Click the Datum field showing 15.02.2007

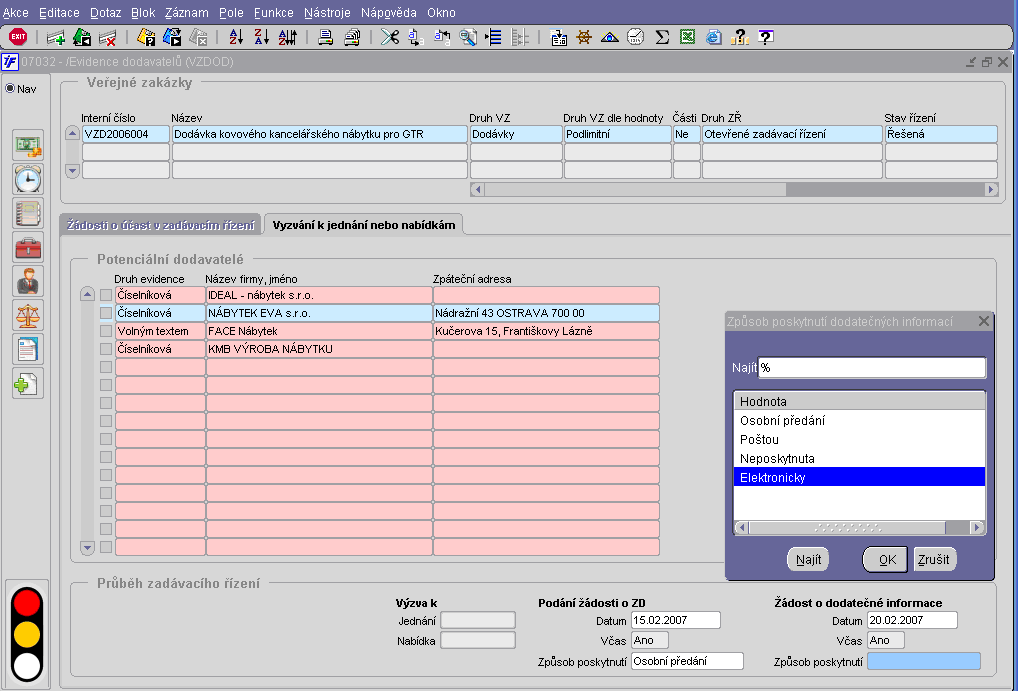(x=676, y=620)
